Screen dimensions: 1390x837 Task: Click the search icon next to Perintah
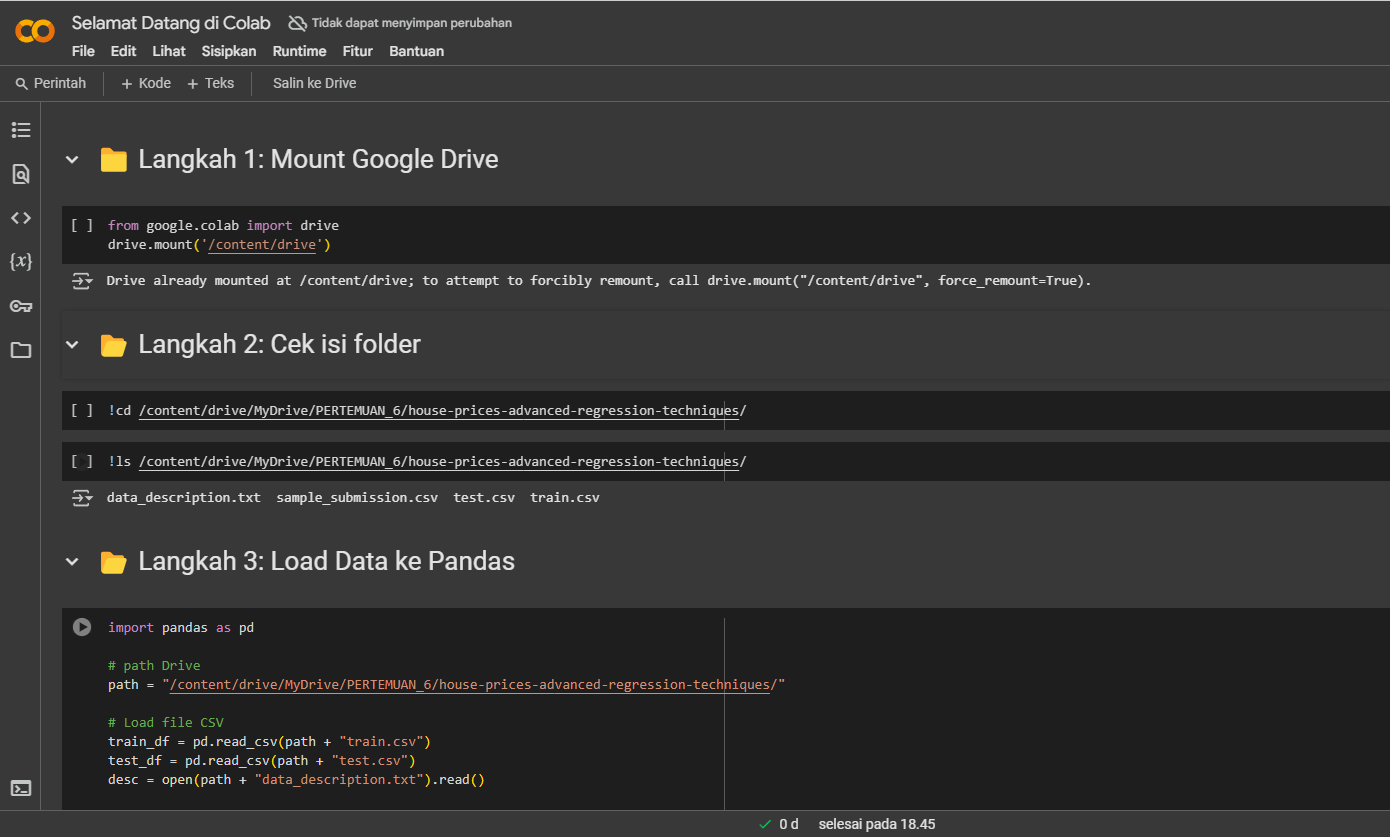[x=22, y=84]
